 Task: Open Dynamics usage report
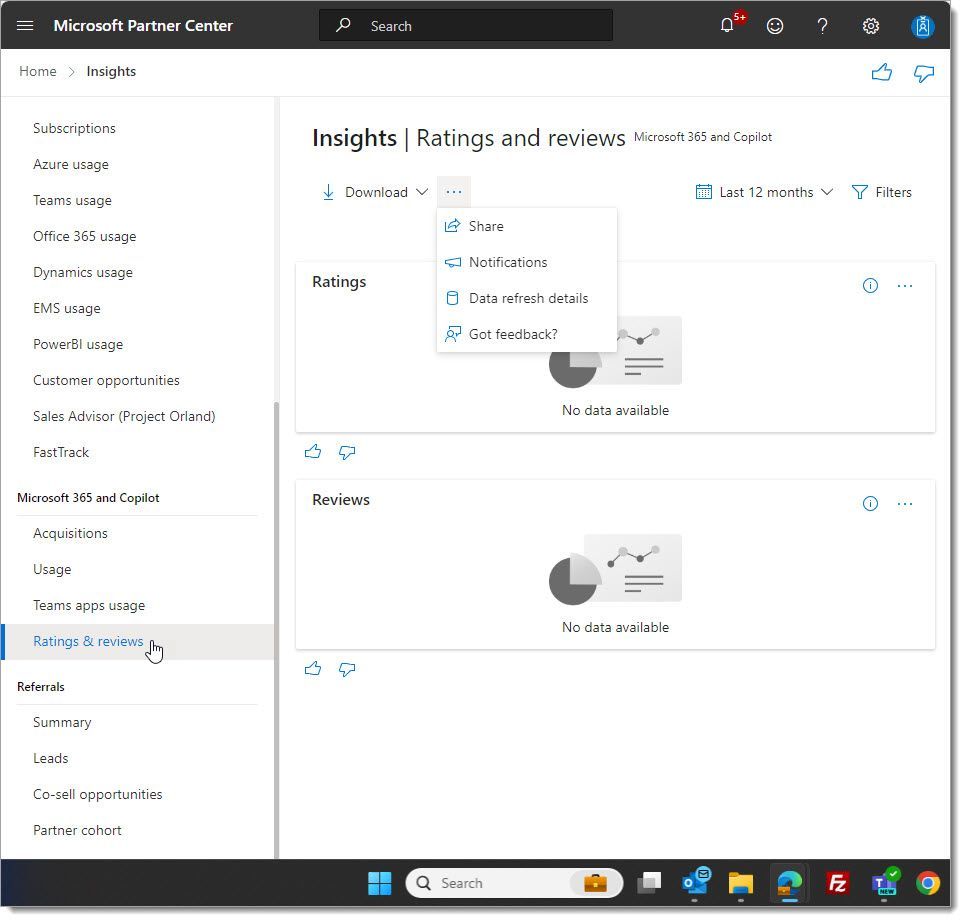coord(83,273)
